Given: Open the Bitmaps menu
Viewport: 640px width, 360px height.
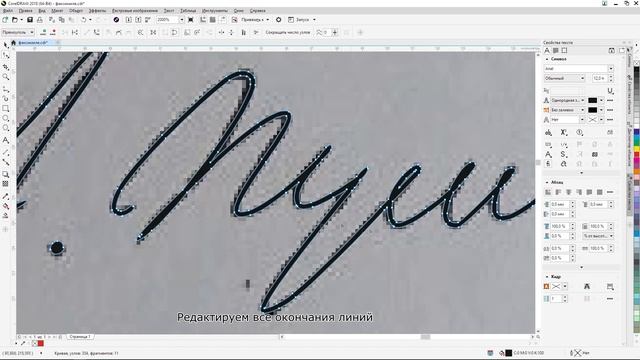Looking at the screenshot, I should pos(135,11).
